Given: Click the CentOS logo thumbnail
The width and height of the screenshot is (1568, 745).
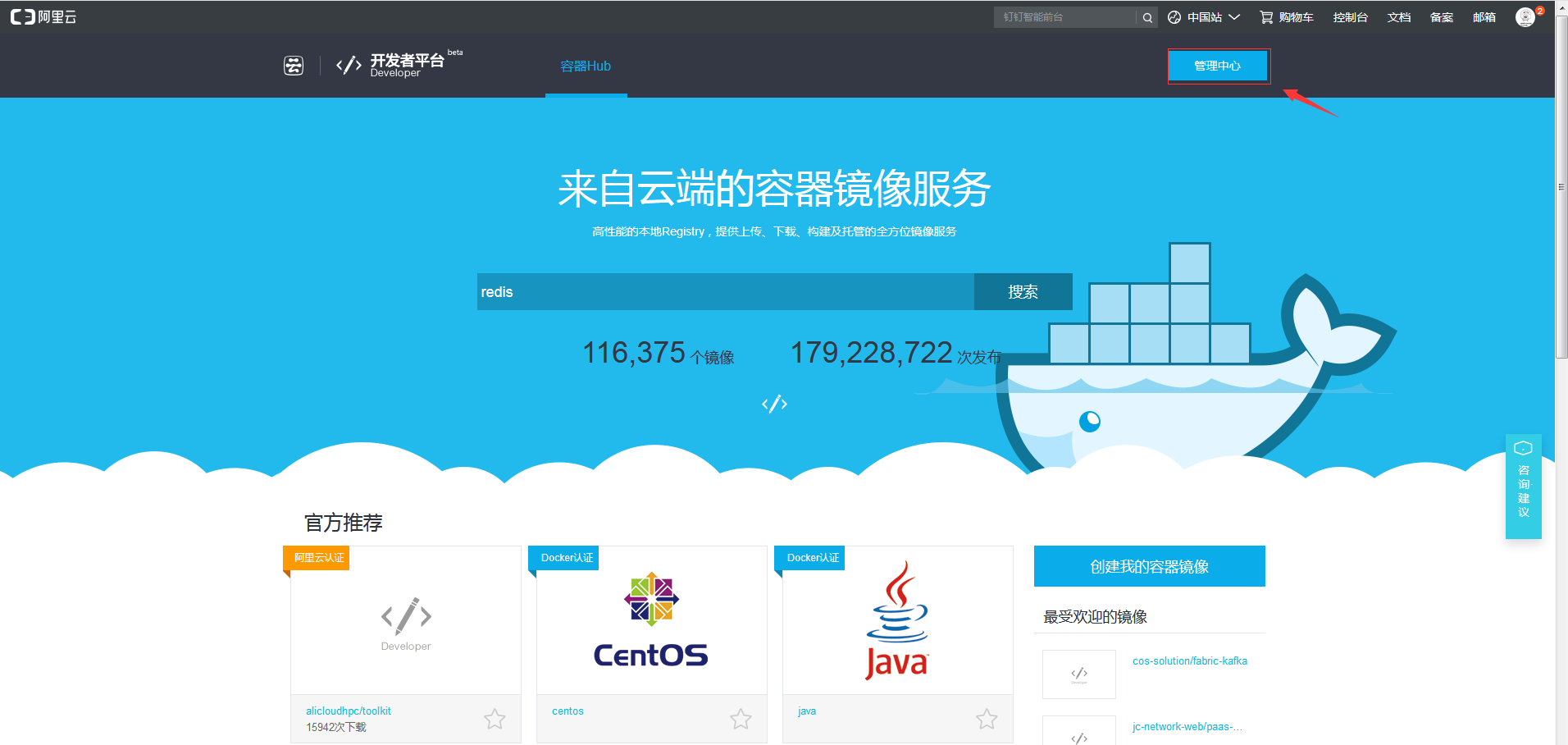Looking at the screenshot, I should tap(651, 620).
